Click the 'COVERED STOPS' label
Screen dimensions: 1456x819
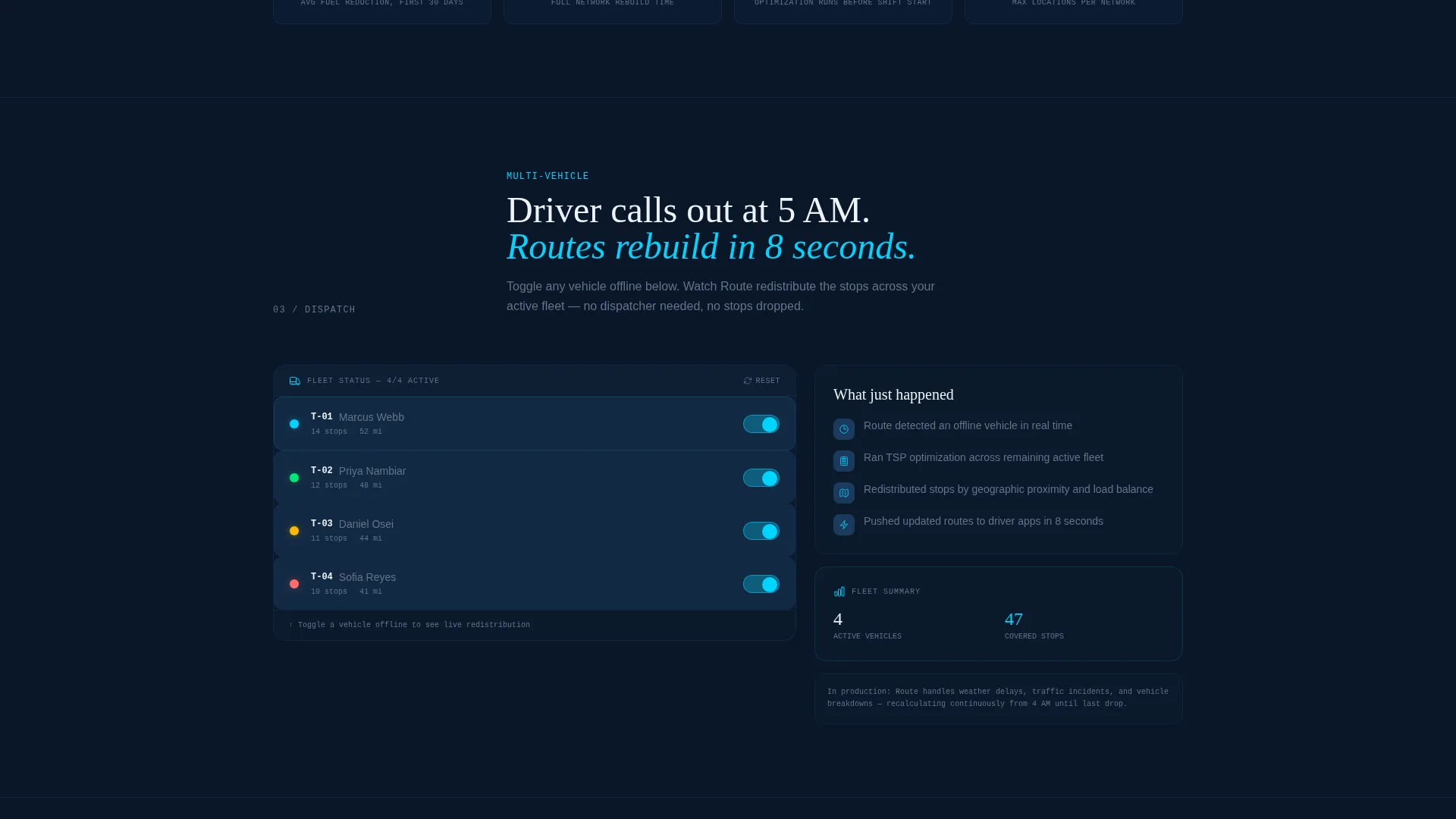[x=1034, y=636]
